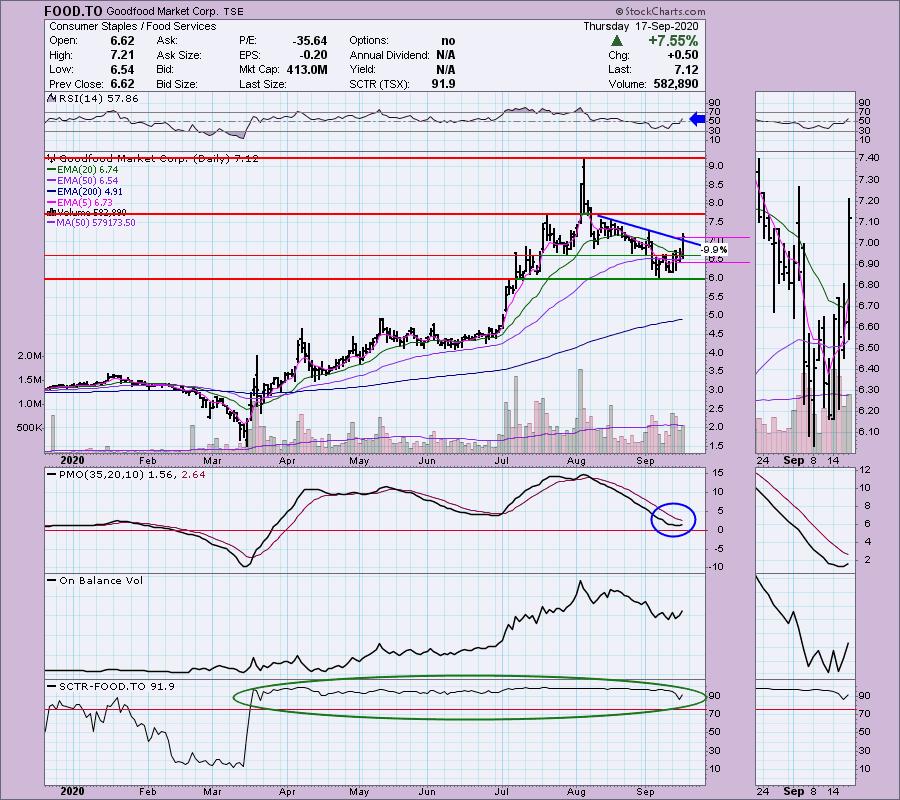
Task: Click the Options value no
Action: 448,41
